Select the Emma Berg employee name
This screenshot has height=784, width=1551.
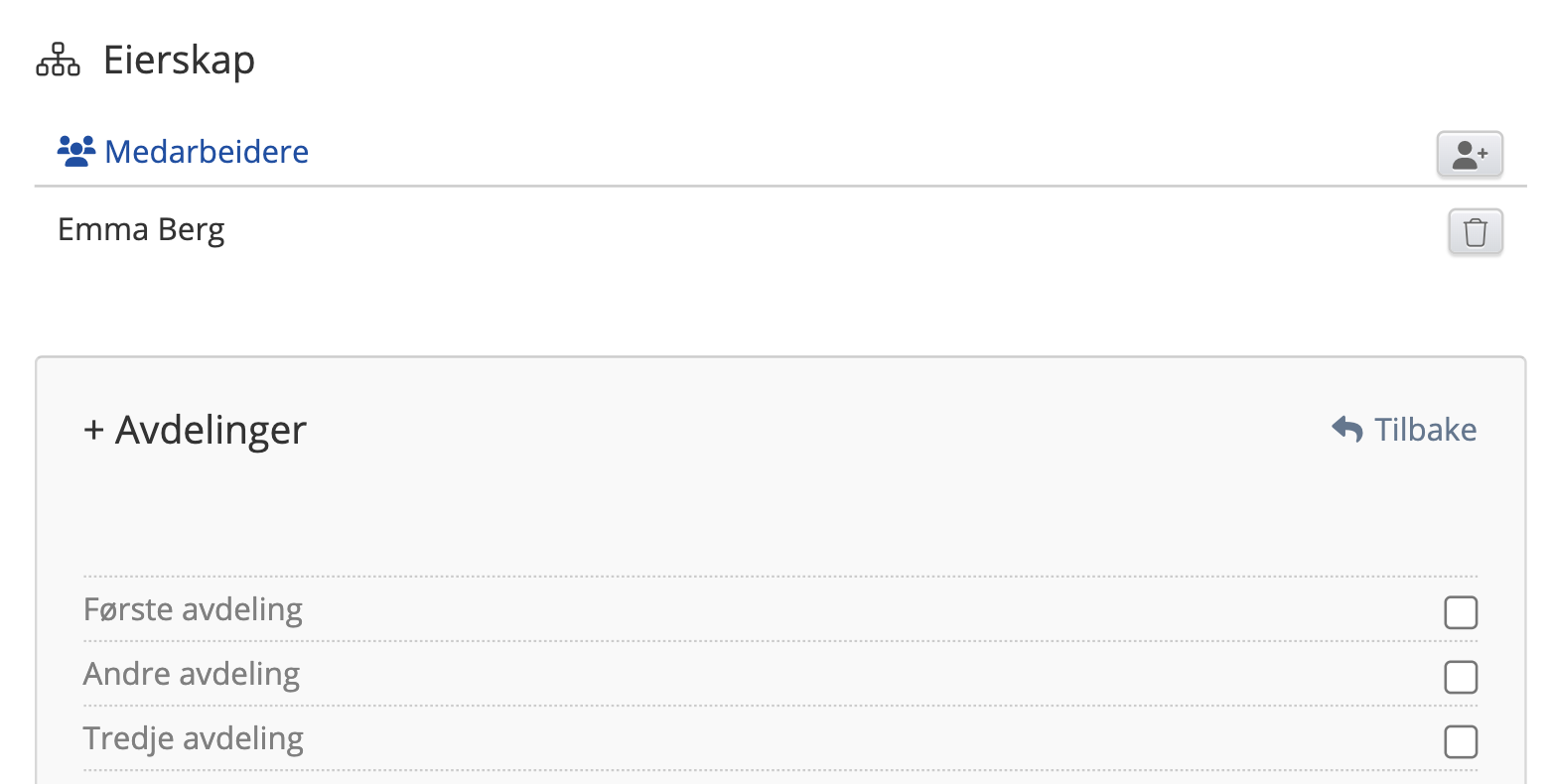[141, 230]
